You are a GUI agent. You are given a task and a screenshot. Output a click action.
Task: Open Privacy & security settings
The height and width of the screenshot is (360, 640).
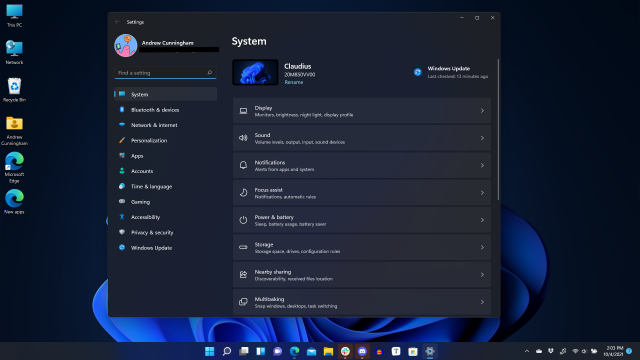(x=165, y=233)
